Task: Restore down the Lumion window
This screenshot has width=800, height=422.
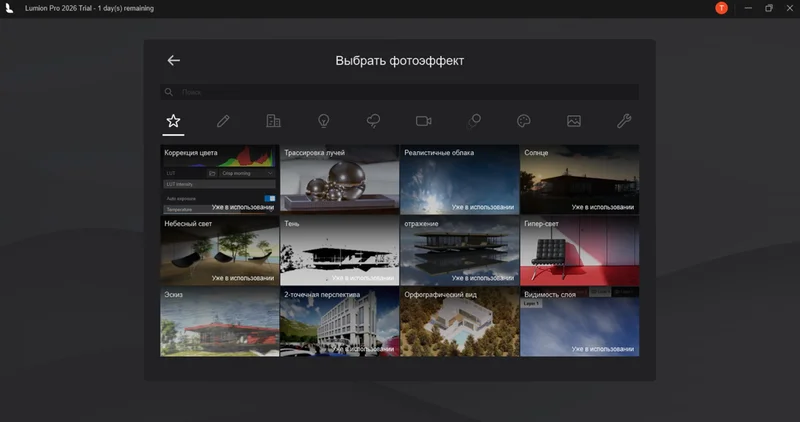Action: 769,8
